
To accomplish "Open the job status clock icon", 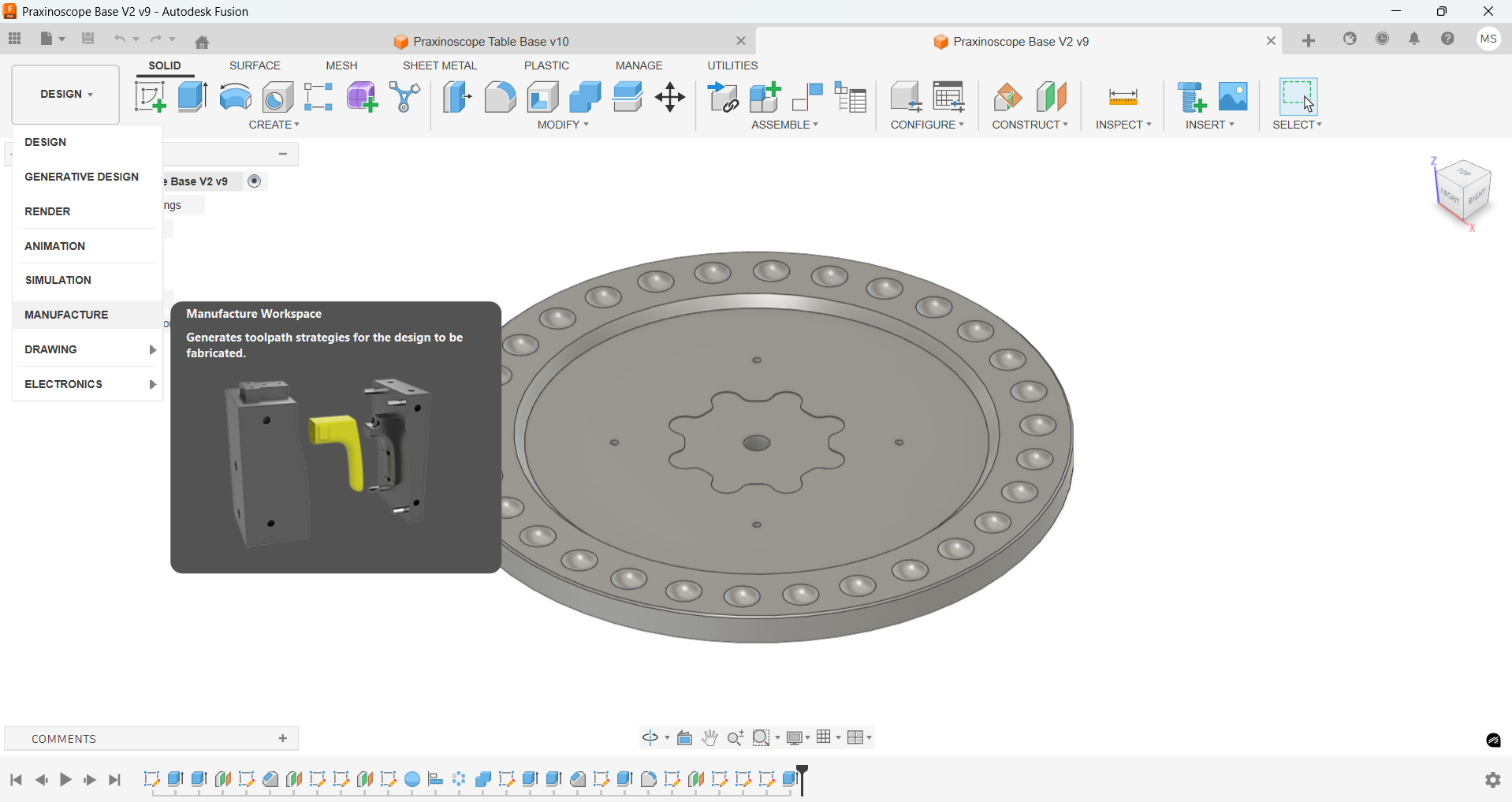I will [x=1383, y=39].
